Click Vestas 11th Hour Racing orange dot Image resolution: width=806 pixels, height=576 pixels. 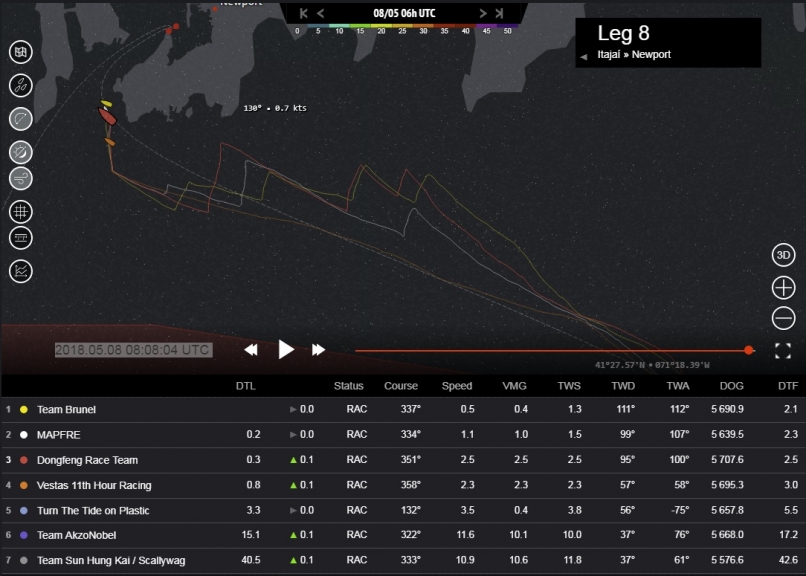pyautogui.click(x=24, y=485)
